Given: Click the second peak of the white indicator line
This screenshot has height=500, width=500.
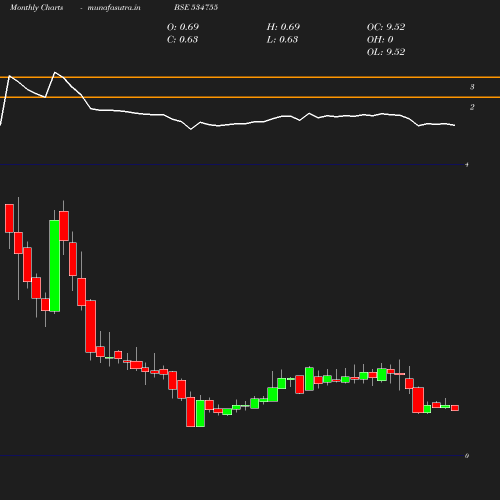Looking at the screenshot, I should point(55,72).
